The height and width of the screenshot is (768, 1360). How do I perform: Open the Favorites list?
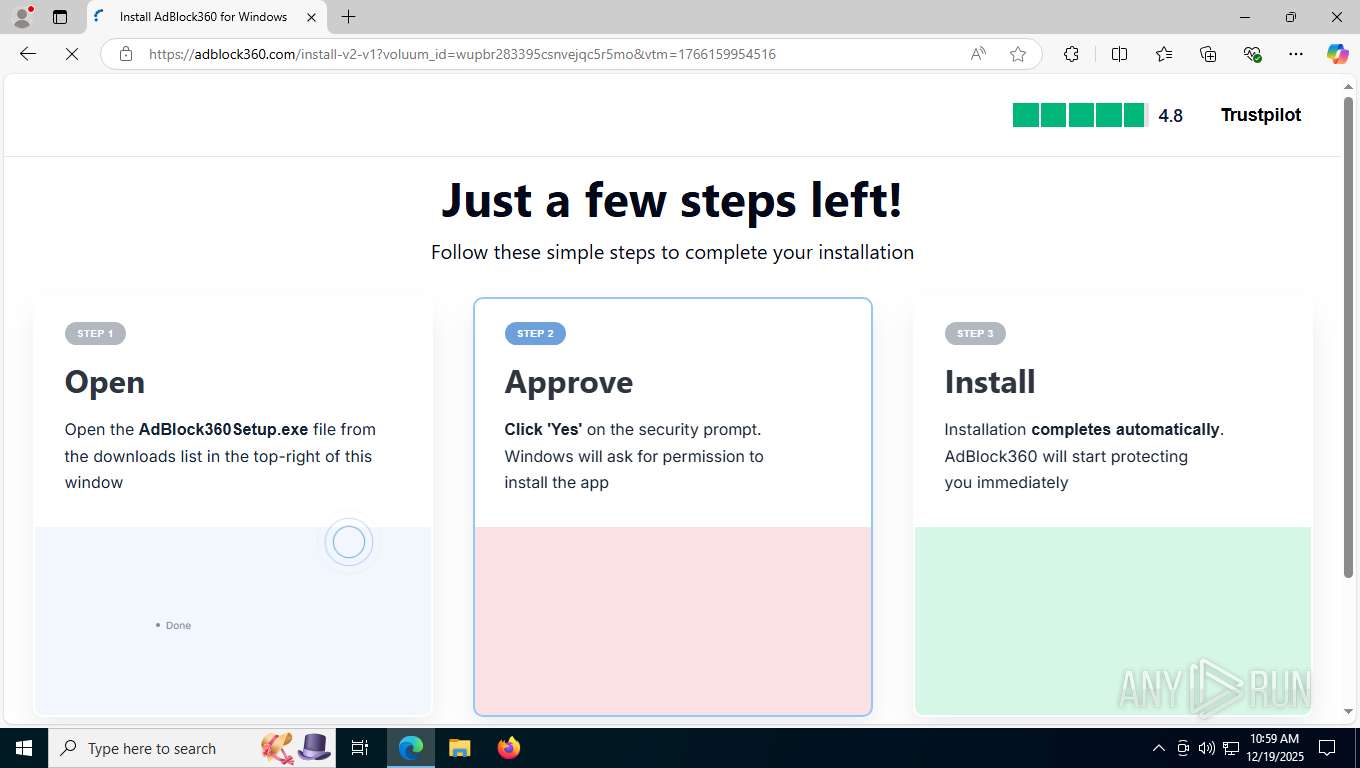click(1164, 54)
